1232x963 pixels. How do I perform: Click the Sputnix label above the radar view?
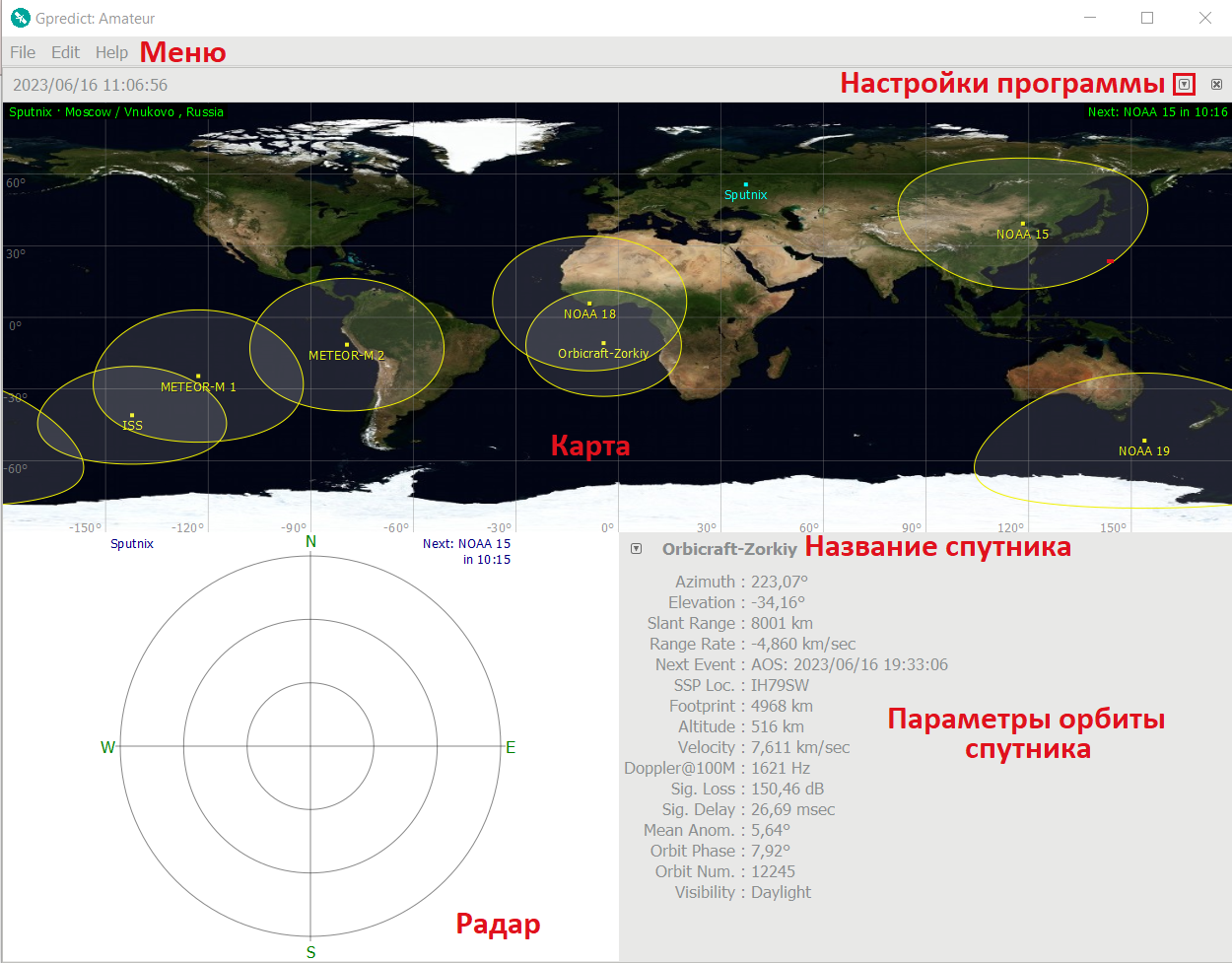pos(131,543)
